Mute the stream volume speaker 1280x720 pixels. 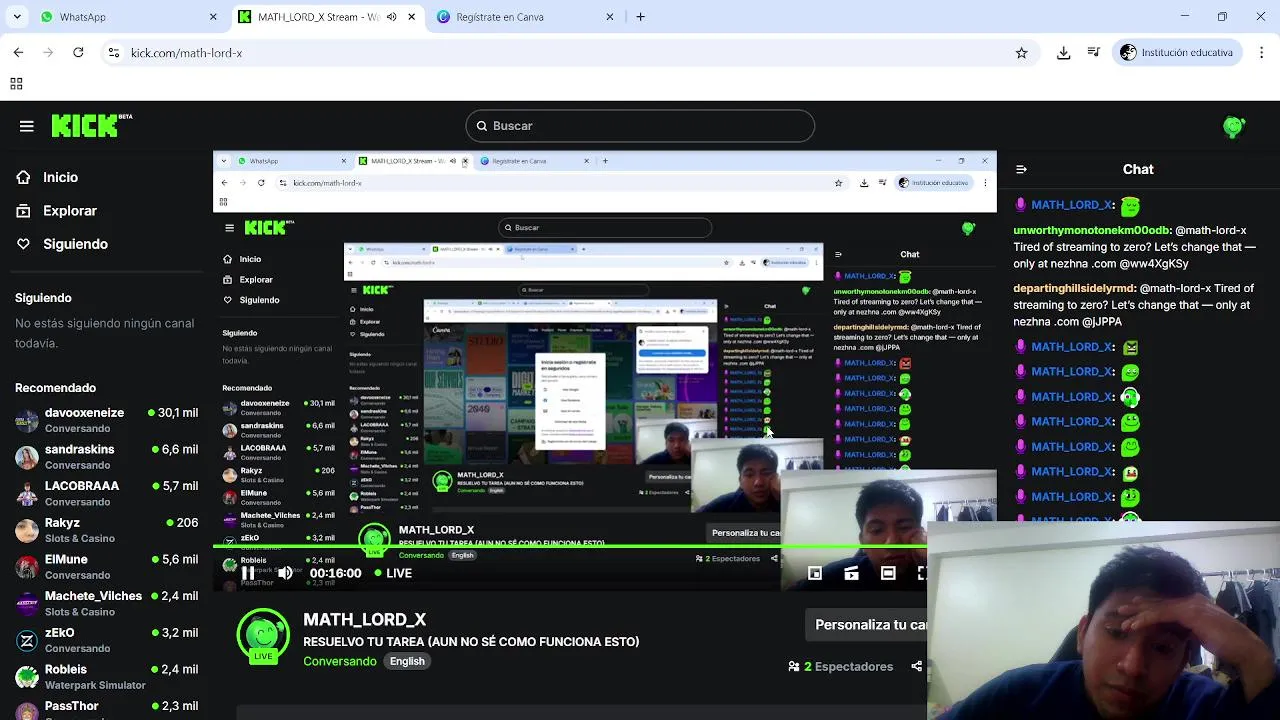tap(285, 573)
